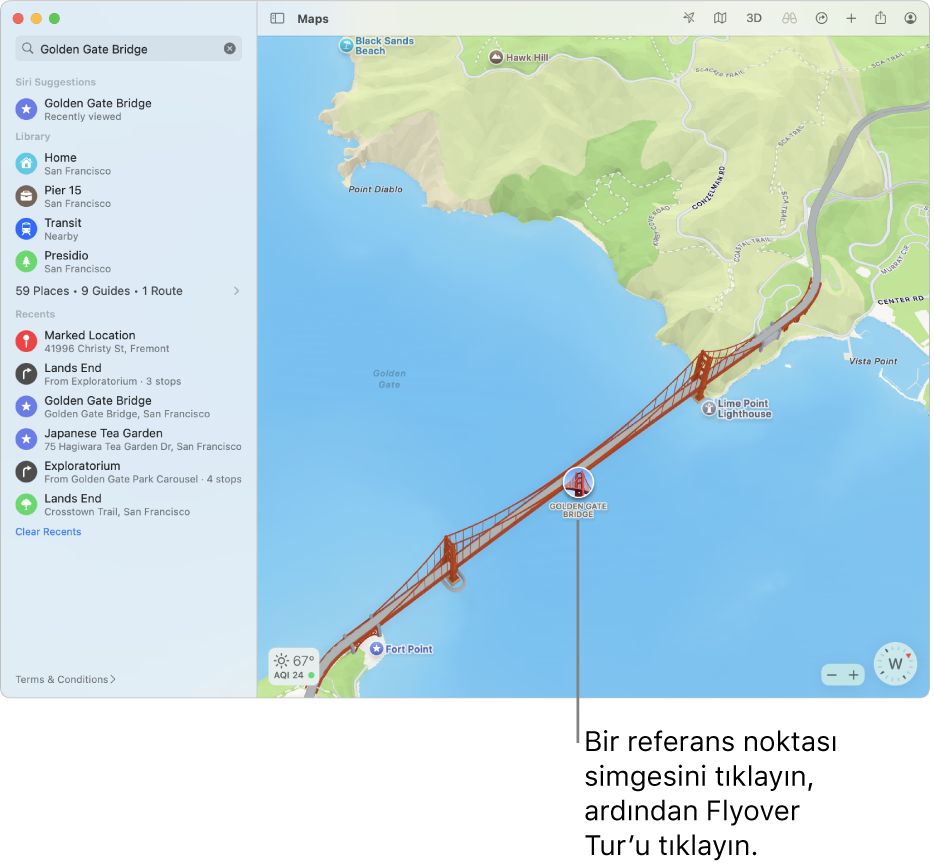Click the Golden Gate Bridge landmark icon
Screen dimensions: 934x867
(x=578, y=483)
